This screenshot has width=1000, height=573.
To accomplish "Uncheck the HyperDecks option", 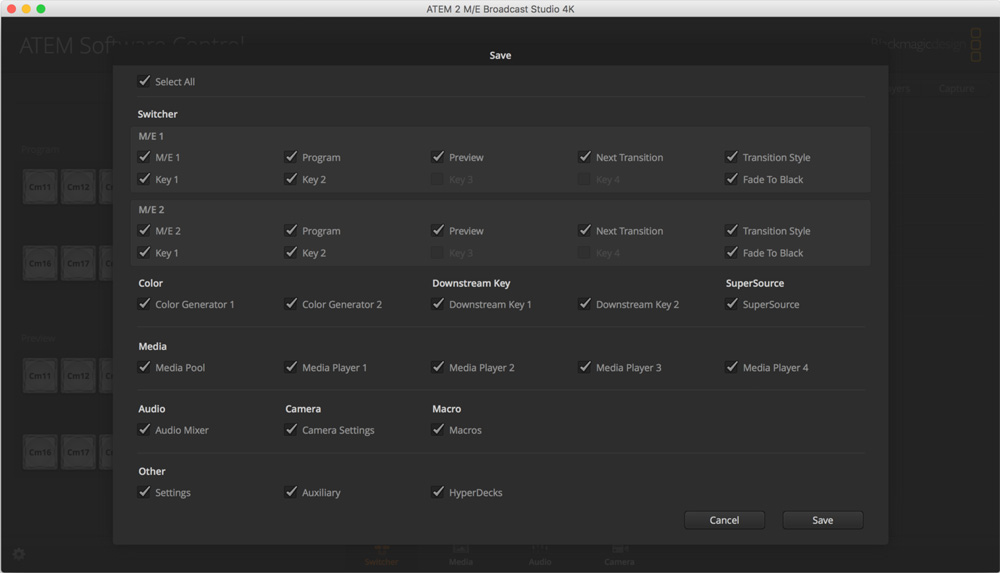I will point(439,492).
